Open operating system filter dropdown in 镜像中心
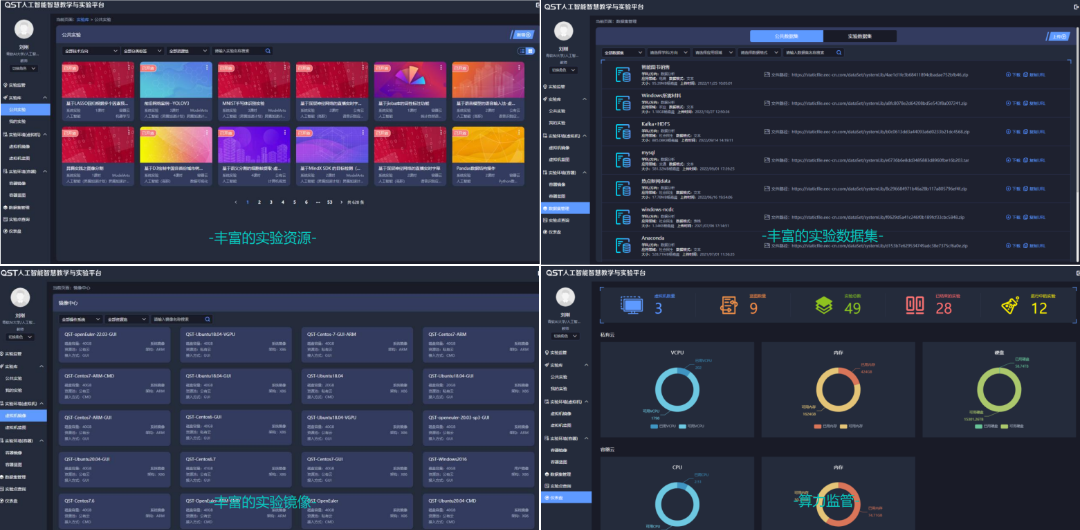This screenshot has height=530, width=1080. 81,319
